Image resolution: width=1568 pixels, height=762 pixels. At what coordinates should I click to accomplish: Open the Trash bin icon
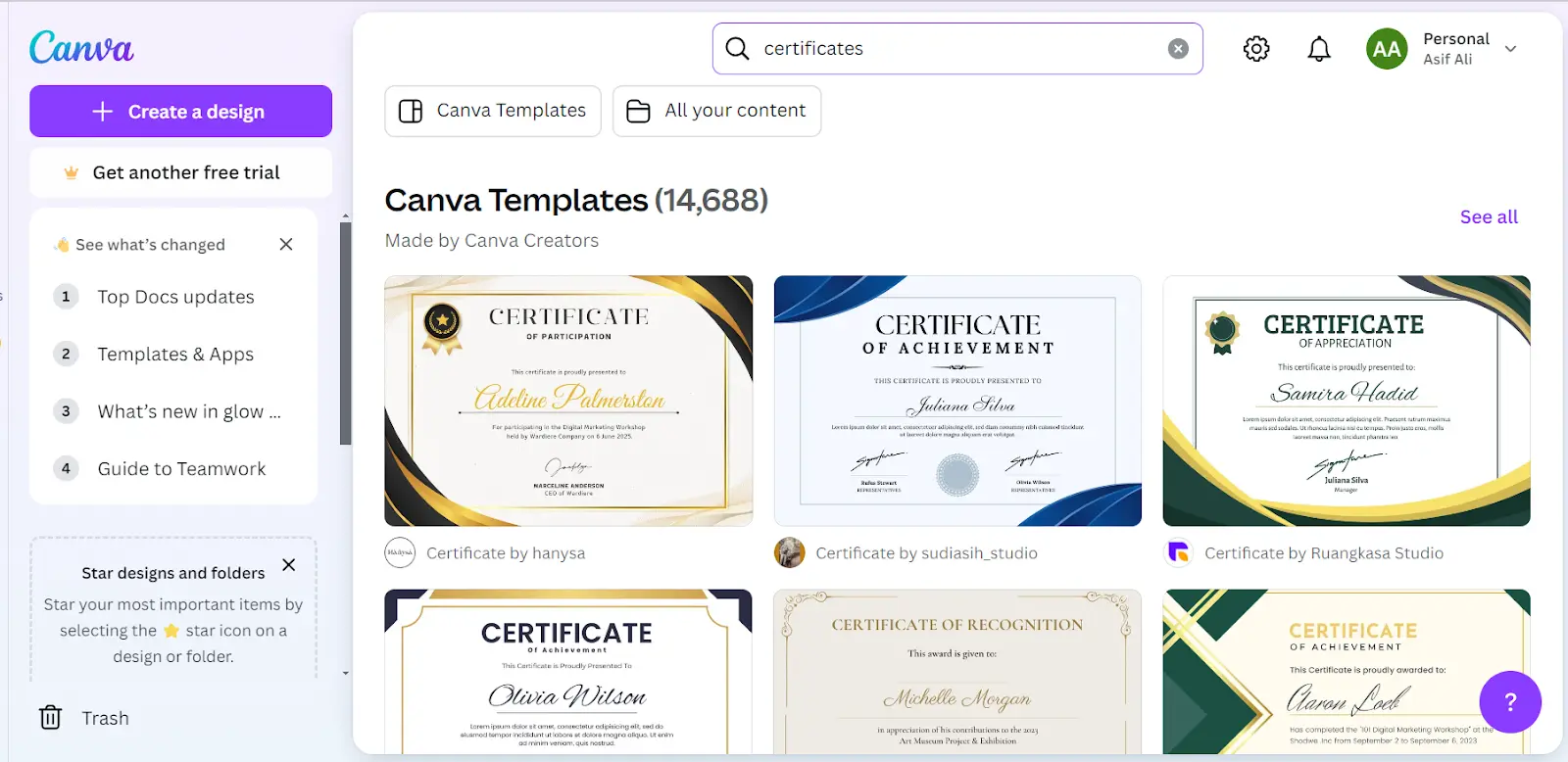[50, 718]
